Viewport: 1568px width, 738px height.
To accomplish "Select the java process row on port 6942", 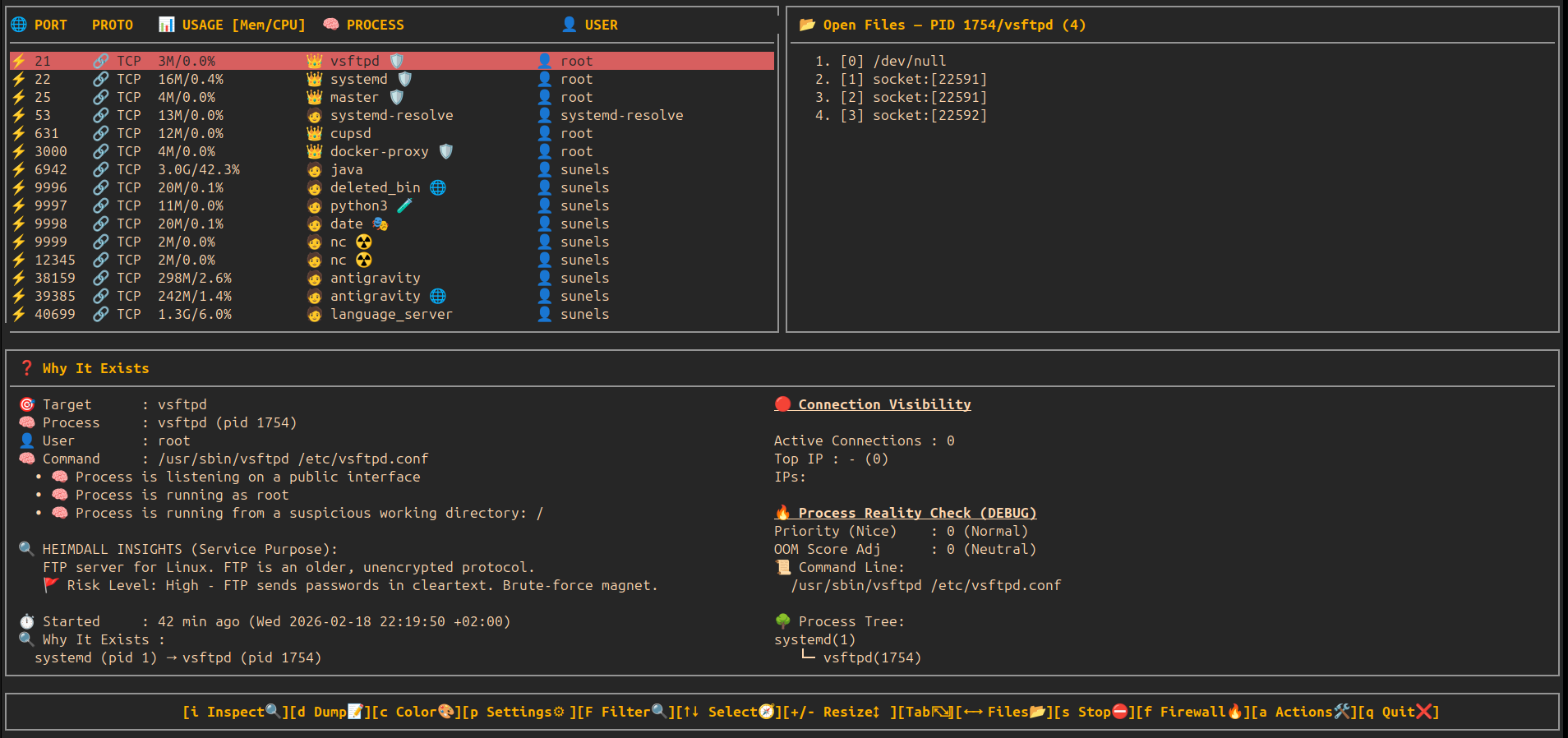I will [x=346, y=169].
